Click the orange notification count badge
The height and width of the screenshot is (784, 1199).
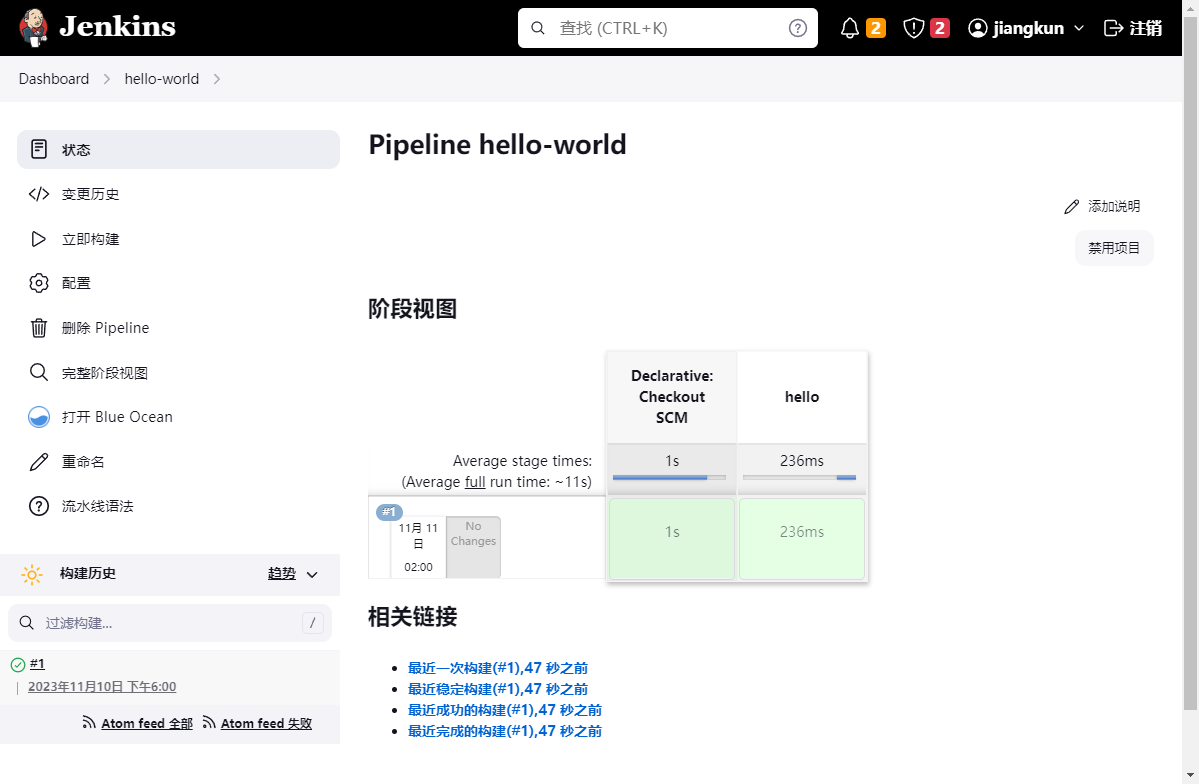pyautogui.click(x=876, y=28)
